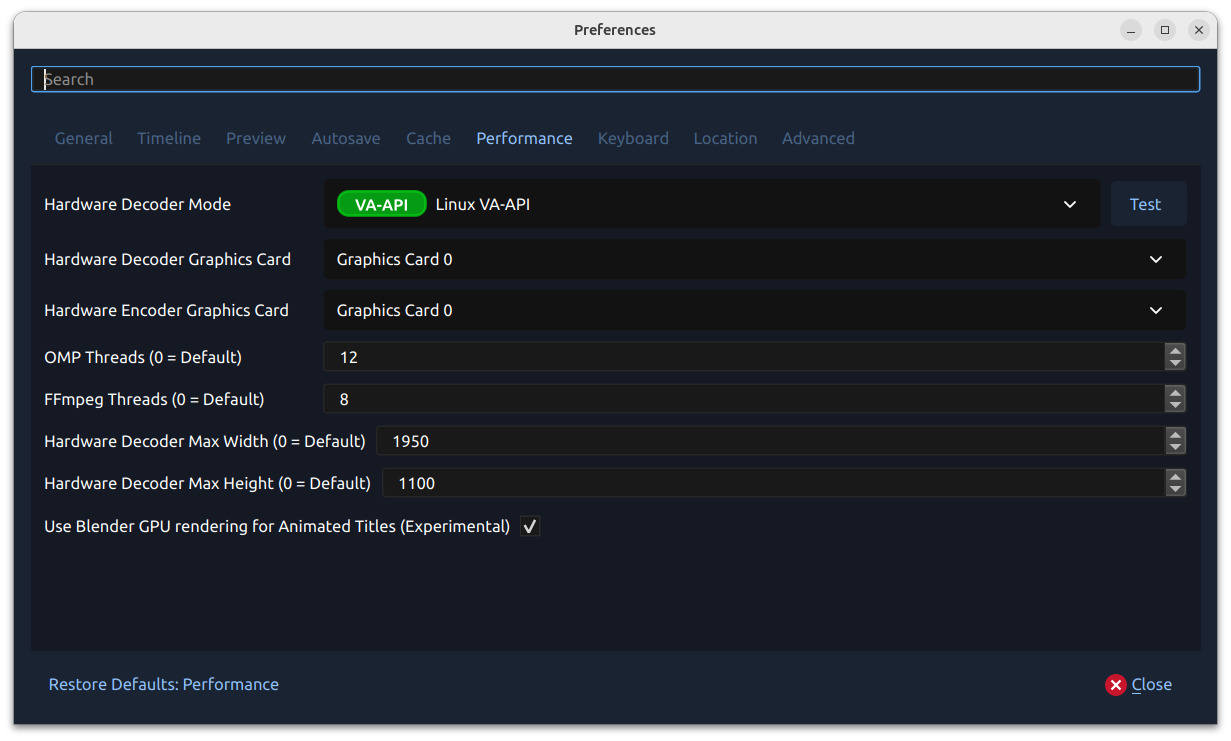Image resolution: width=1231 pixels, height=741 pixels.
Task: Click the FFmpeg Threads (0 = Default) label
Action: pos(154,399)
